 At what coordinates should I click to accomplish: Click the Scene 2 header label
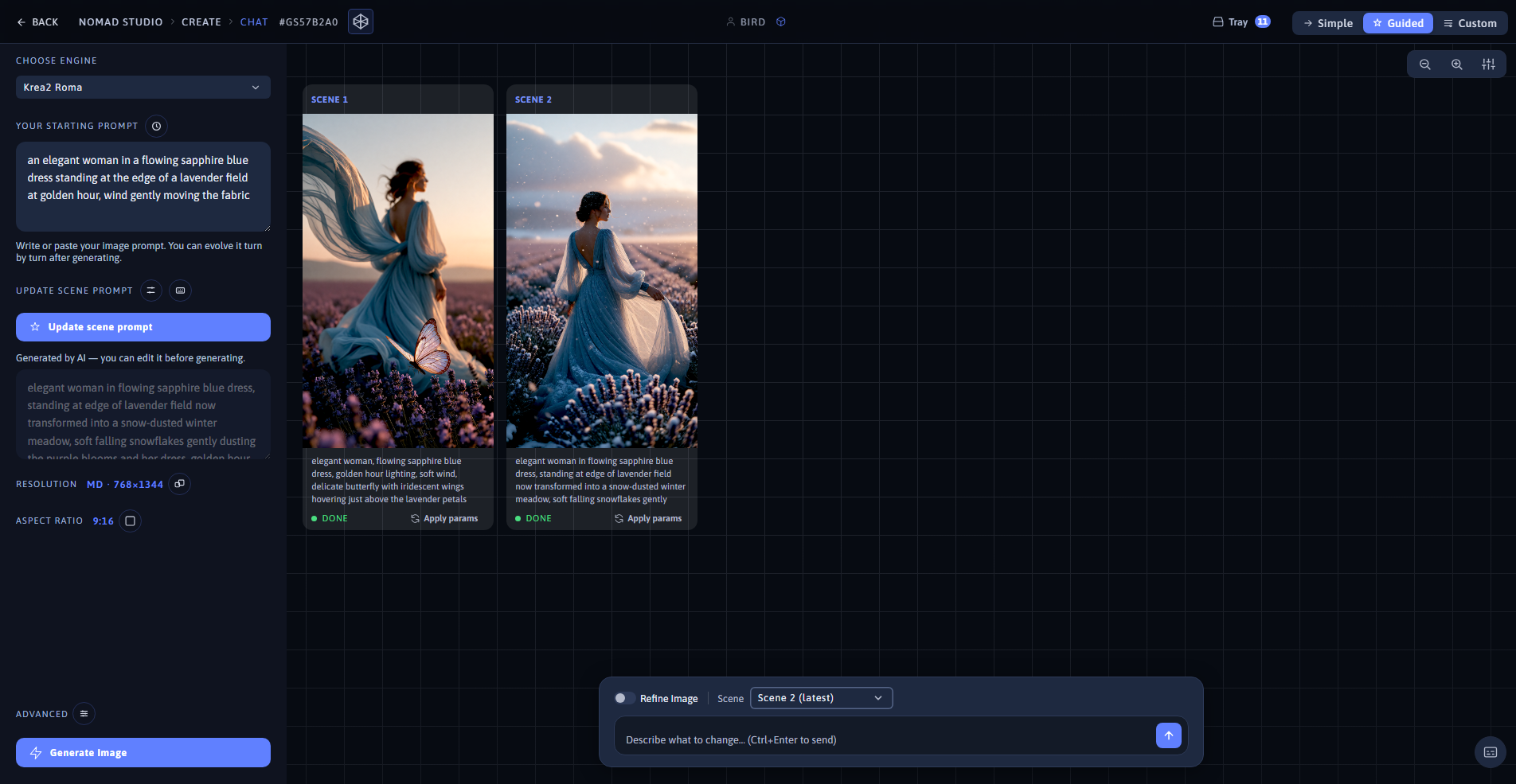533,99
